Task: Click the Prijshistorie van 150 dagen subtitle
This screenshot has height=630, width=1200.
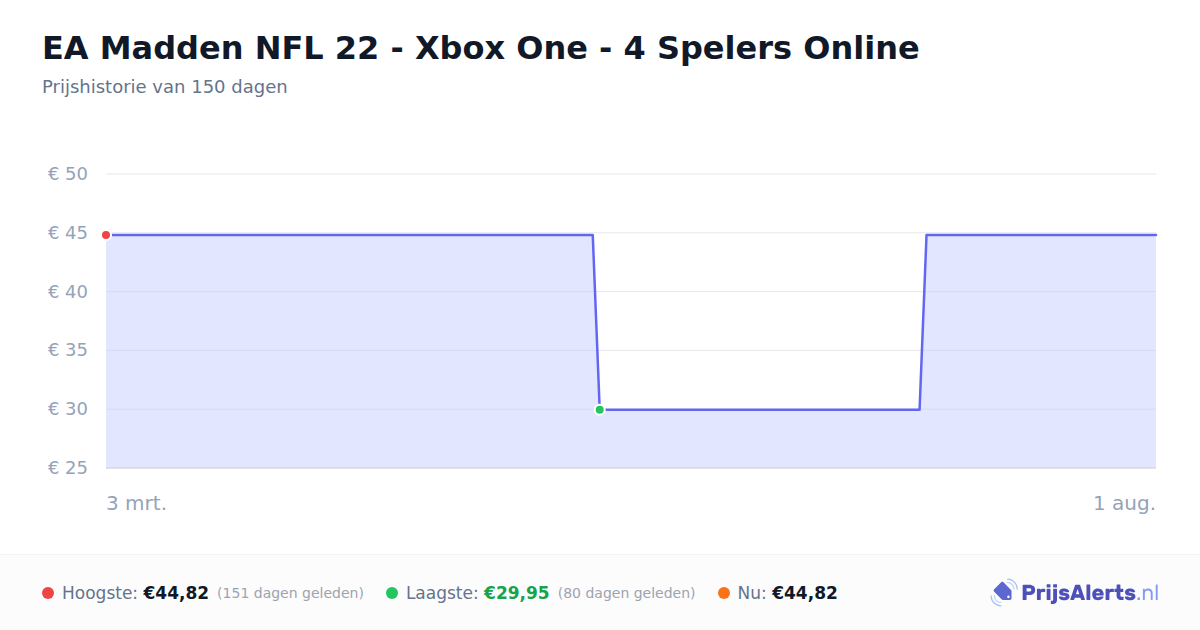Action: (x=165, y=87)
